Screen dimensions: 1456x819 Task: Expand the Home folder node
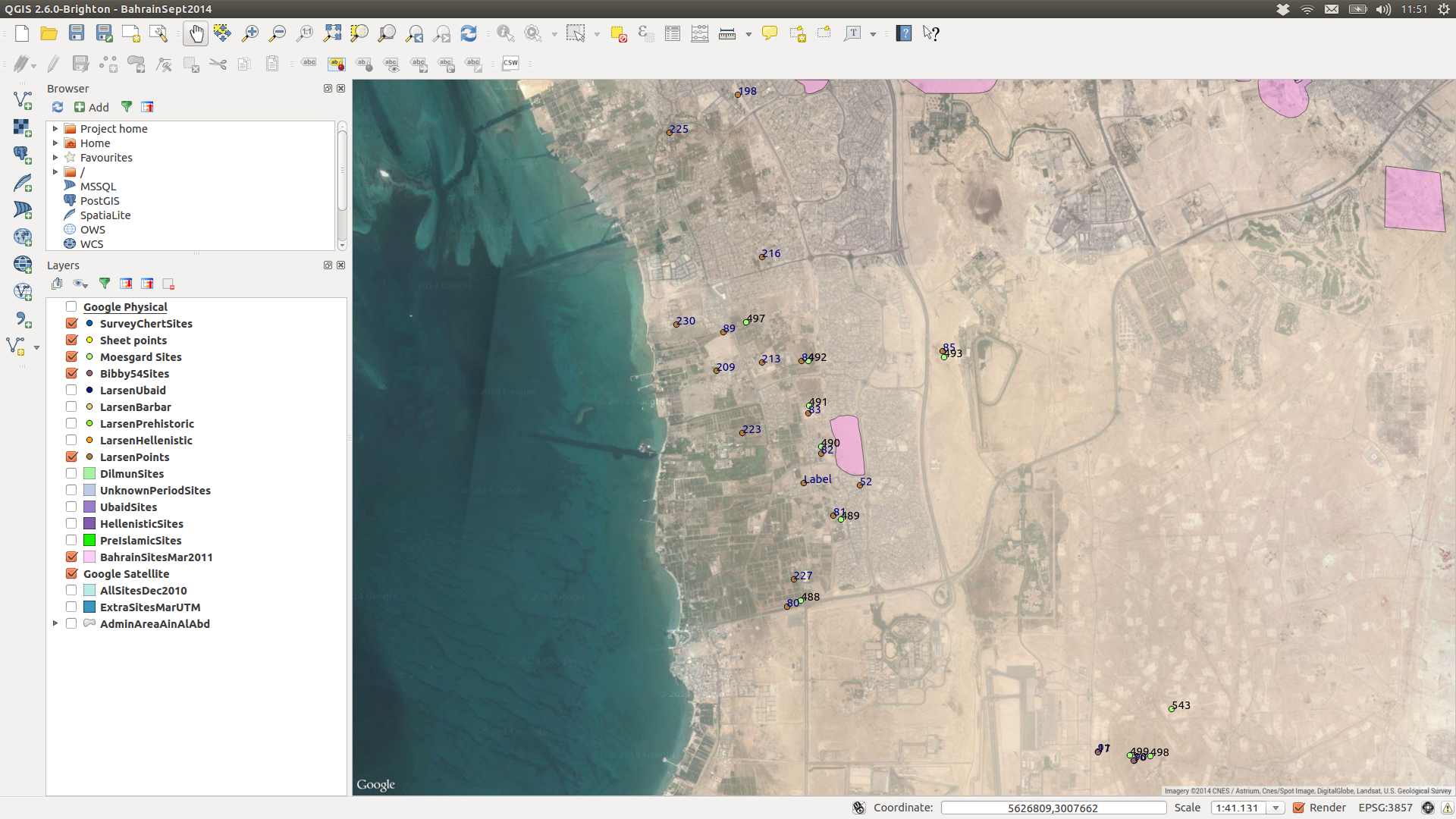(x=55, y=143)
